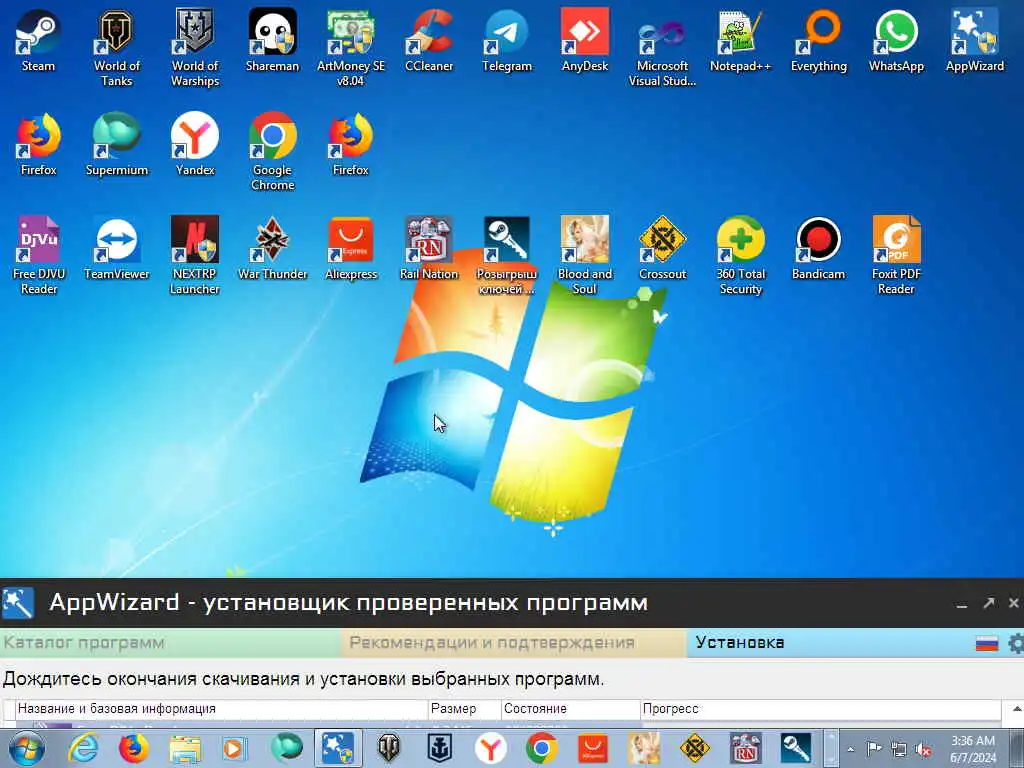Open Telegram from the desktop
This screenshot has width=1024, height=768.
point(507,40)
